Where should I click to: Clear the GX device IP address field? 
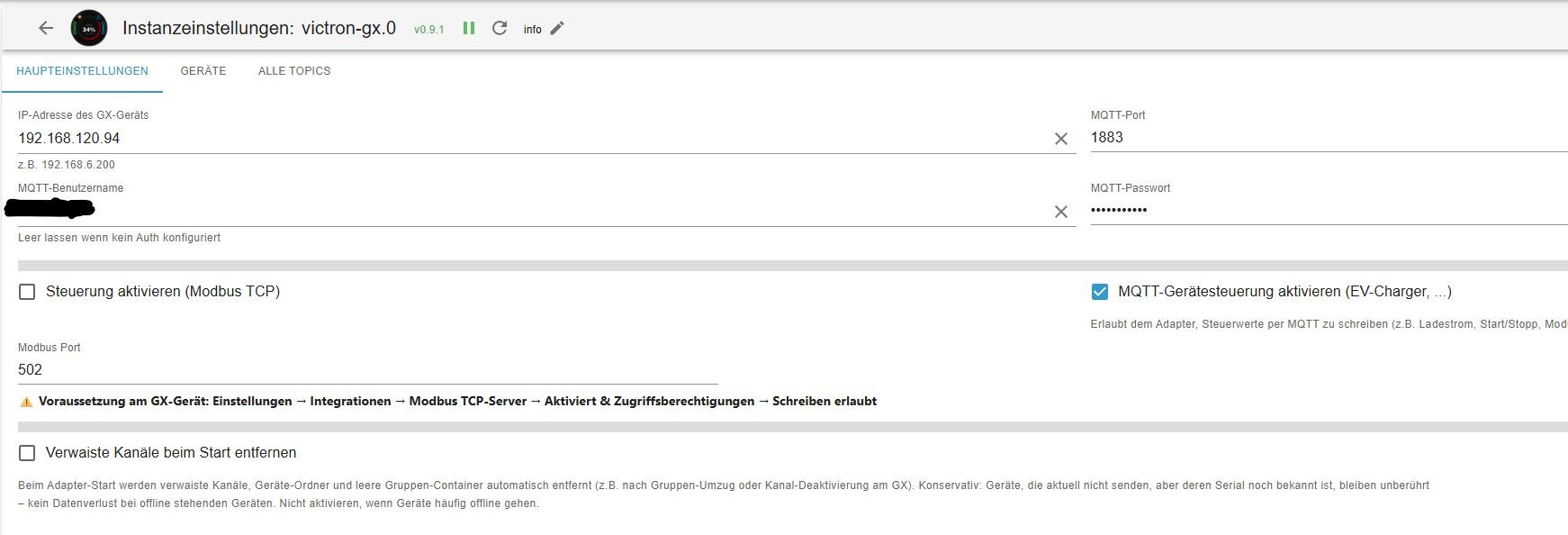[1061, 139]
